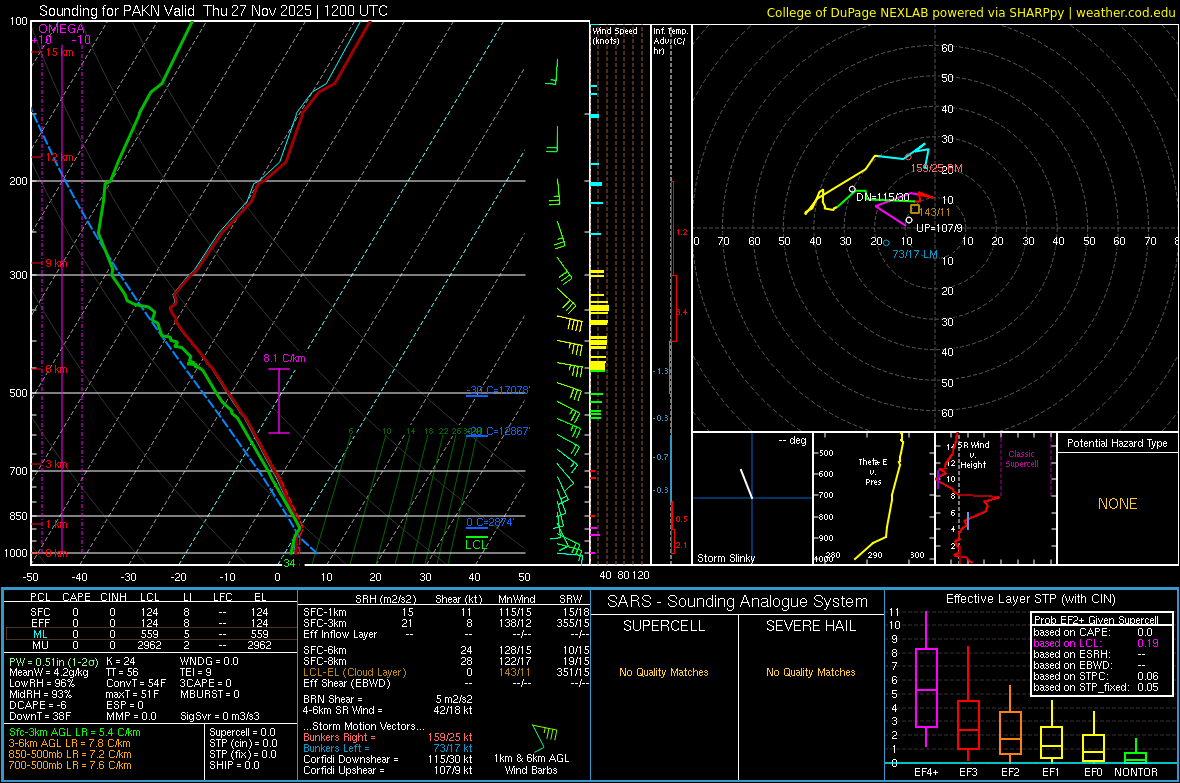Click the 'WNDG = 0.0' value
Viewport: 1180px width, 783px height.
point(209,661)
